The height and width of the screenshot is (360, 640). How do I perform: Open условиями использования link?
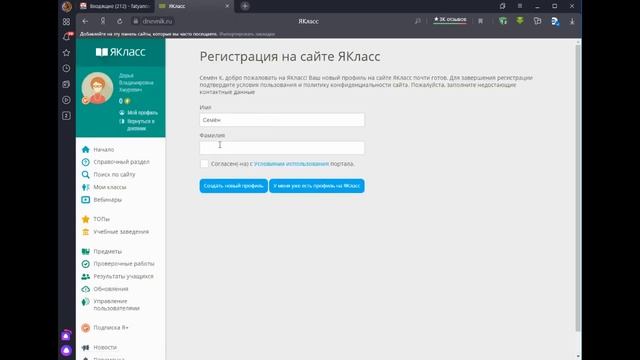[x=291, y=164]
